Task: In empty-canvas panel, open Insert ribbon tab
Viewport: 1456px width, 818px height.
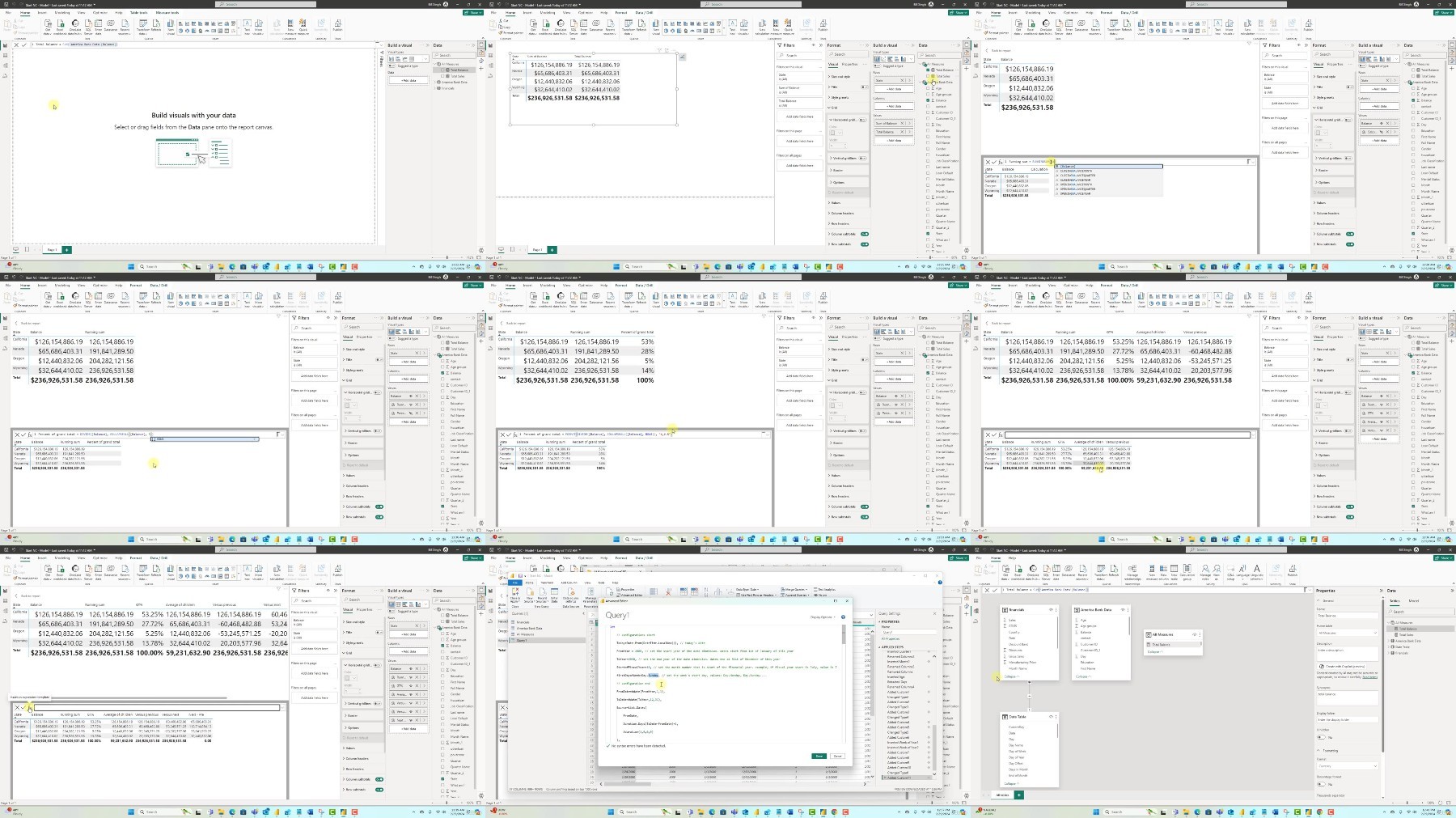Action: [x=42, y=13]
